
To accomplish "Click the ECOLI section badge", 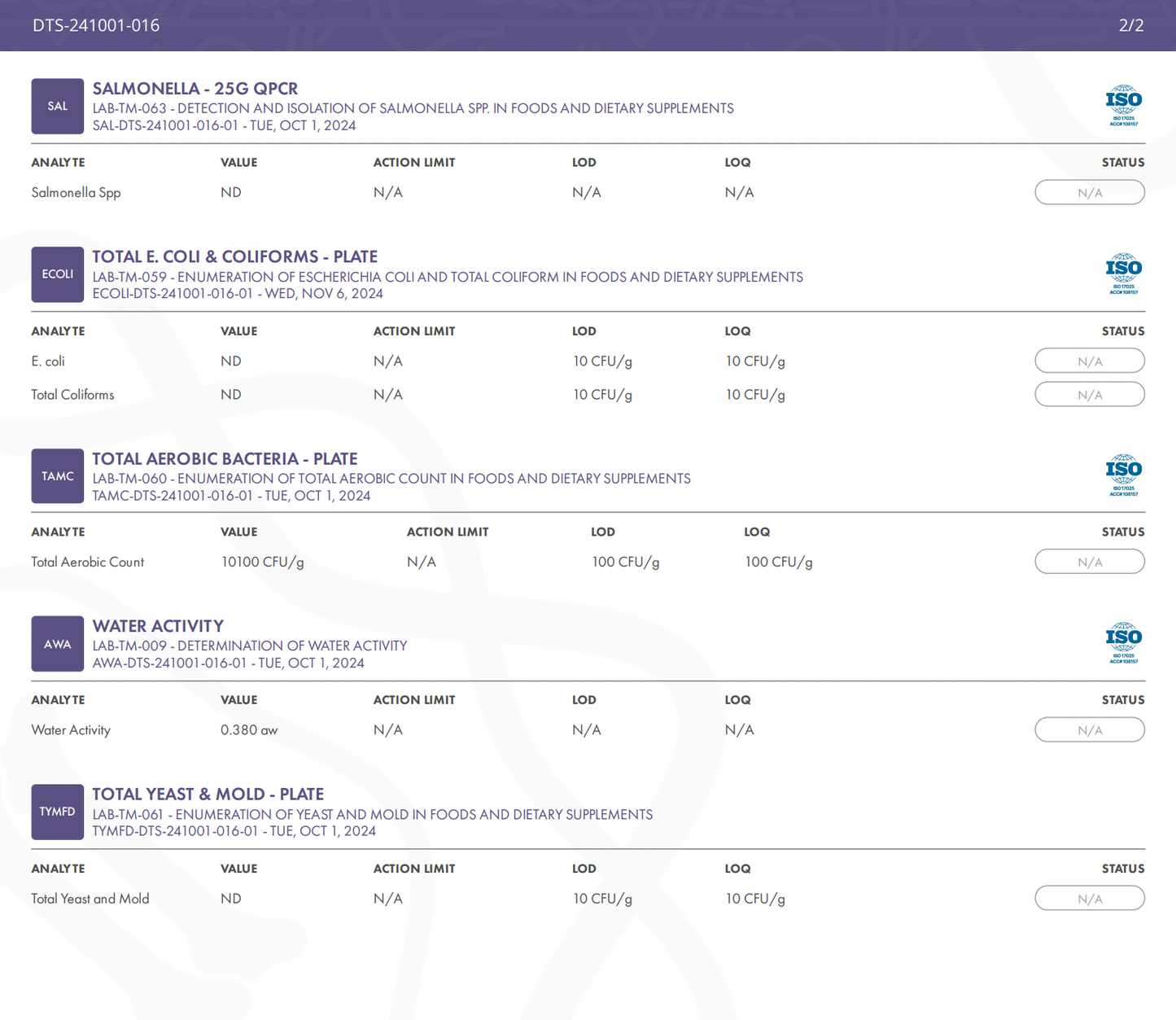I will coord(57,274).
